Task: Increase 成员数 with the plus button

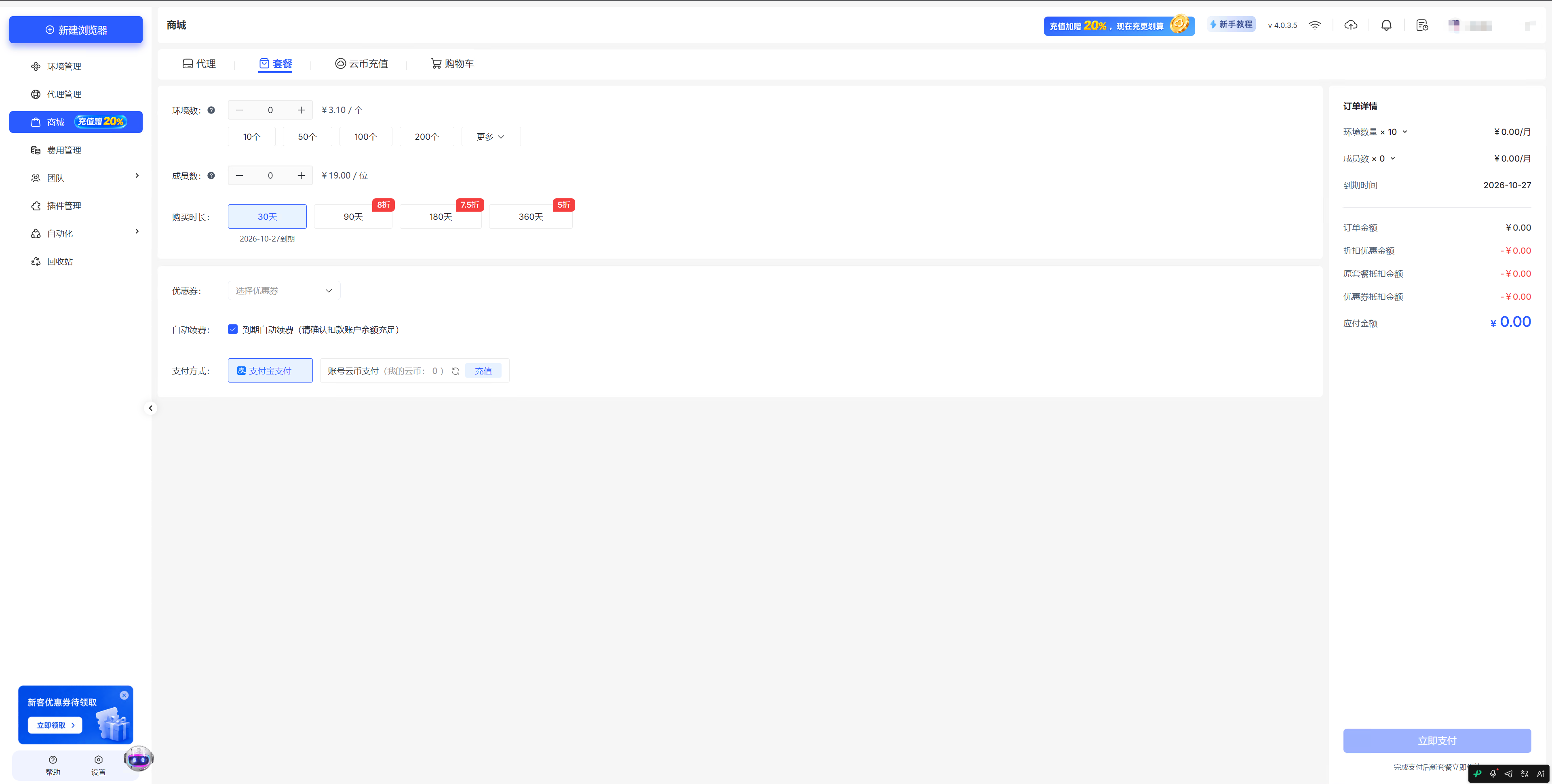Action: coord(301,176)
